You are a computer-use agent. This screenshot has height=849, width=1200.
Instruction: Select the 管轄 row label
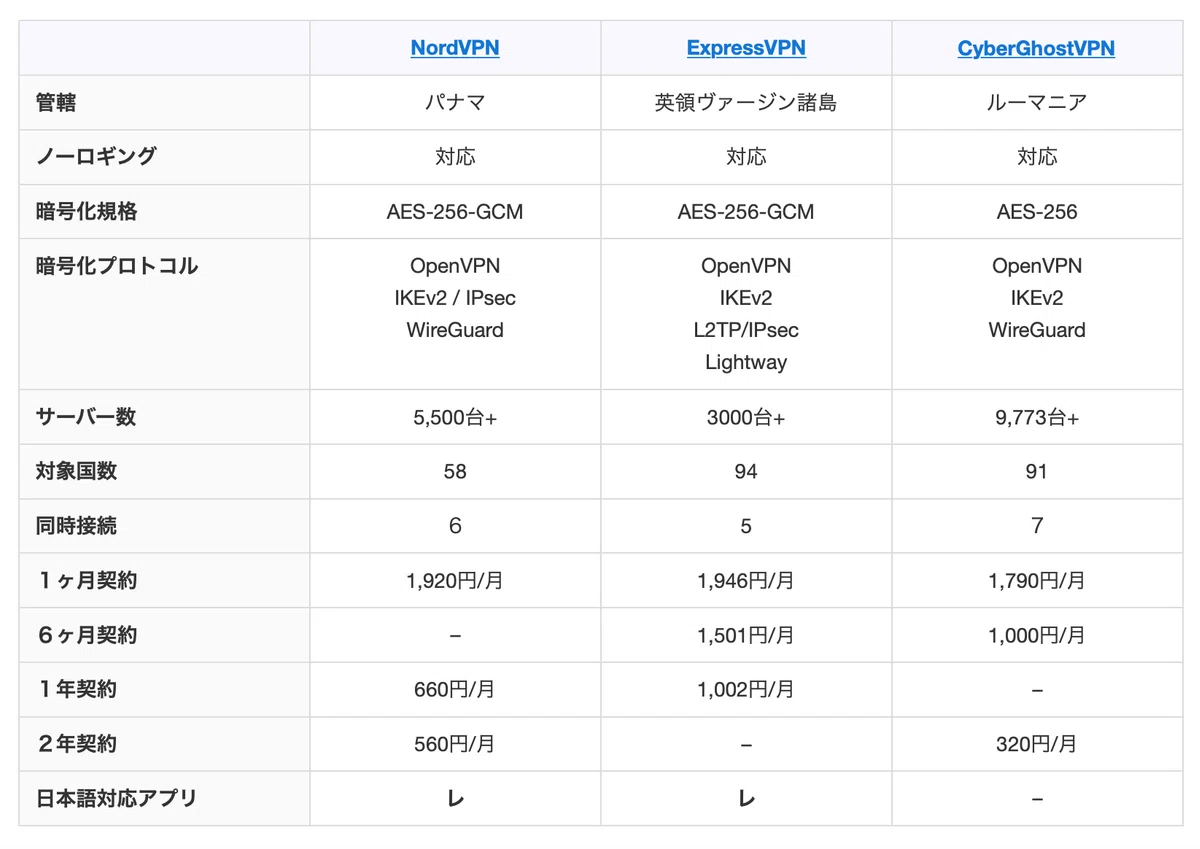[x=56, y=102]
